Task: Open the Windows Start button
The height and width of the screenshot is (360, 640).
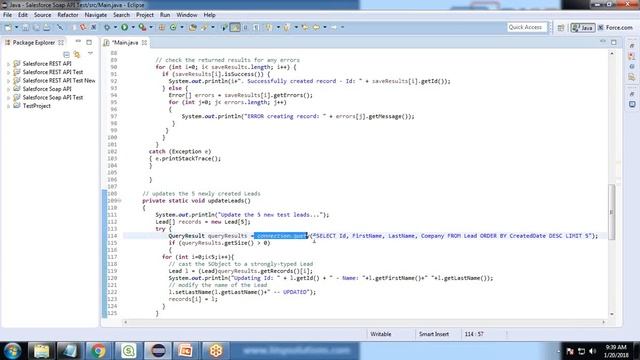Action: click(12, 351)
